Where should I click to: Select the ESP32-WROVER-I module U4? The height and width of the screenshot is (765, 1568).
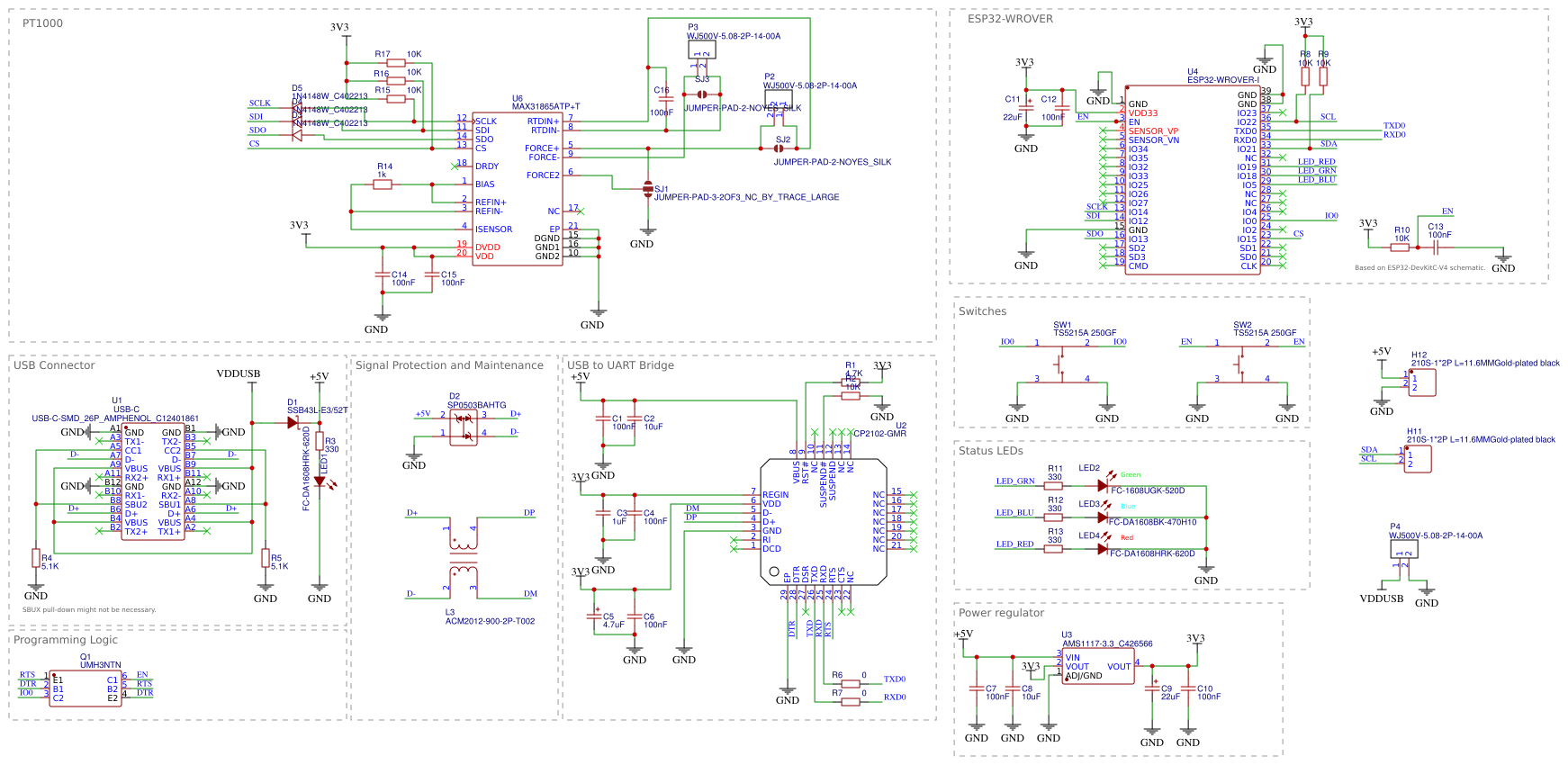tap(1193, 180)
